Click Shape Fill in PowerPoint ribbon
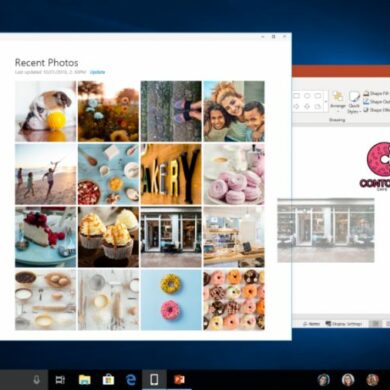390x390 pixels. click(x=376, y=94)
